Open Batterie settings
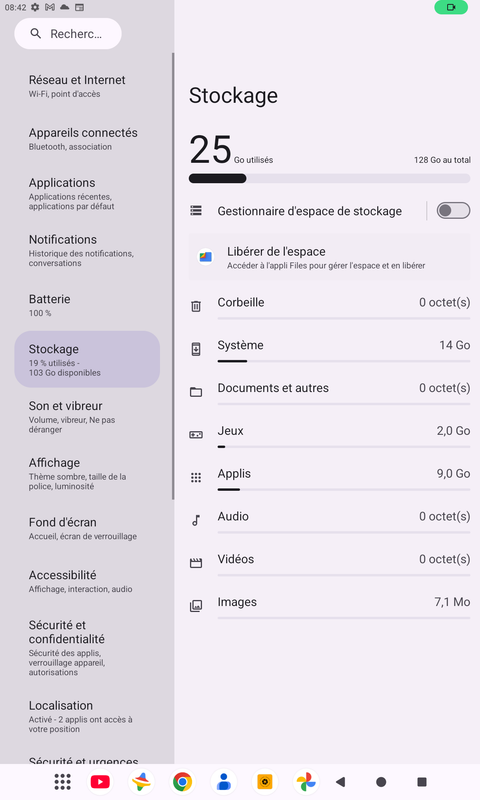The height and width of the screenshot is (800, 480). pos(87,305)
